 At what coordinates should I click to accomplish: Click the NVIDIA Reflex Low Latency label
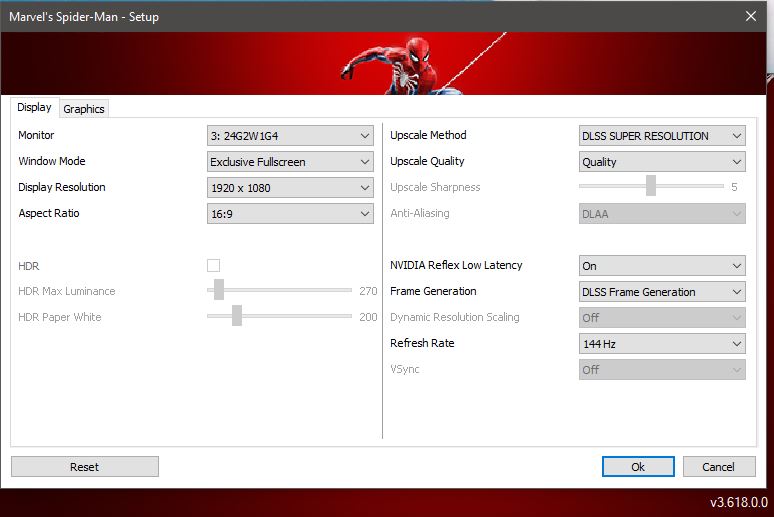(456, 265)
